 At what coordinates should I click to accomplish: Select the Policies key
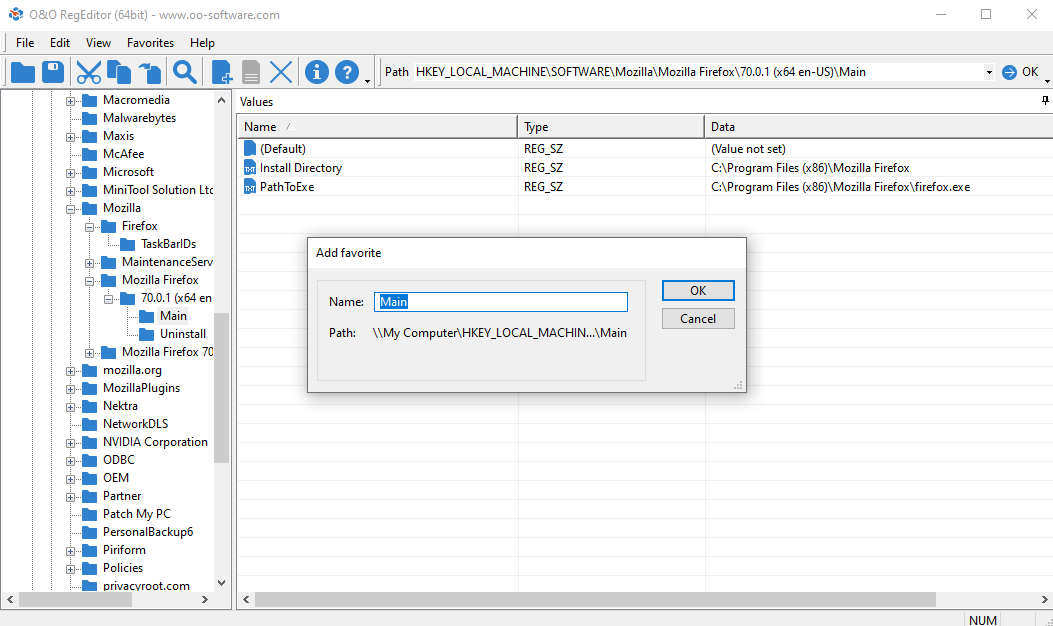click(x=122, y=568)
